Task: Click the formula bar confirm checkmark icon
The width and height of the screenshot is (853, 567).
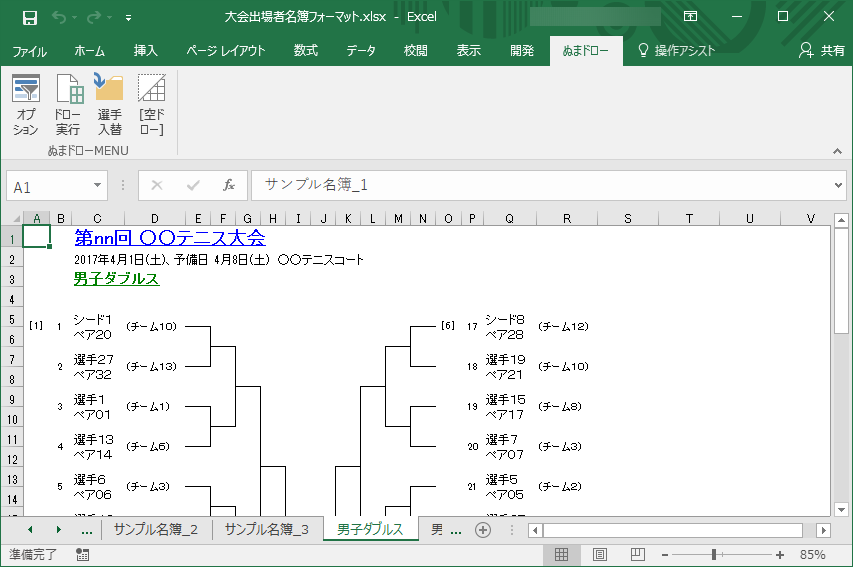Action: coord(193,186)
